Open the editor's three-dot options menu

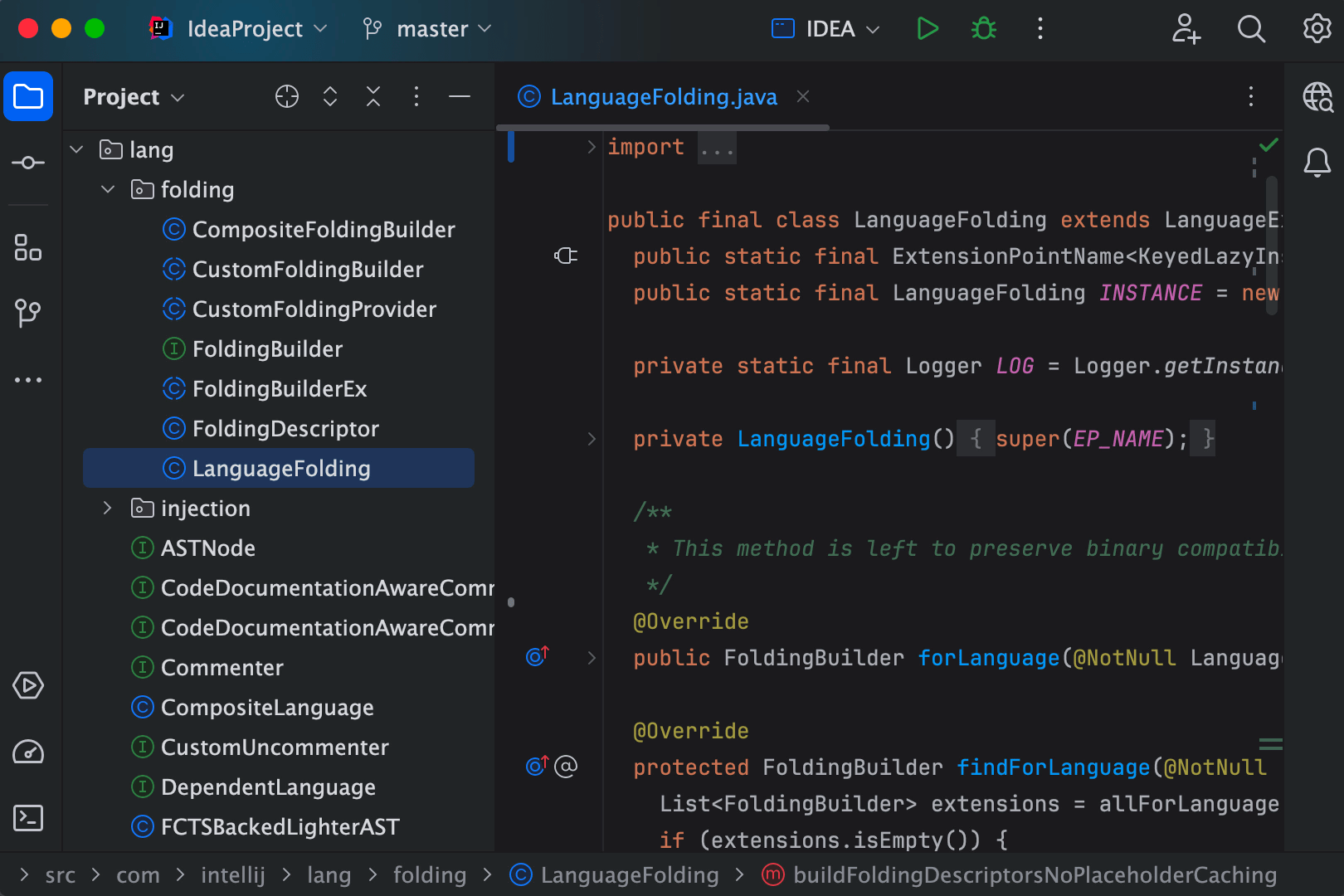pyautogui.click(x=1251, y=97)
